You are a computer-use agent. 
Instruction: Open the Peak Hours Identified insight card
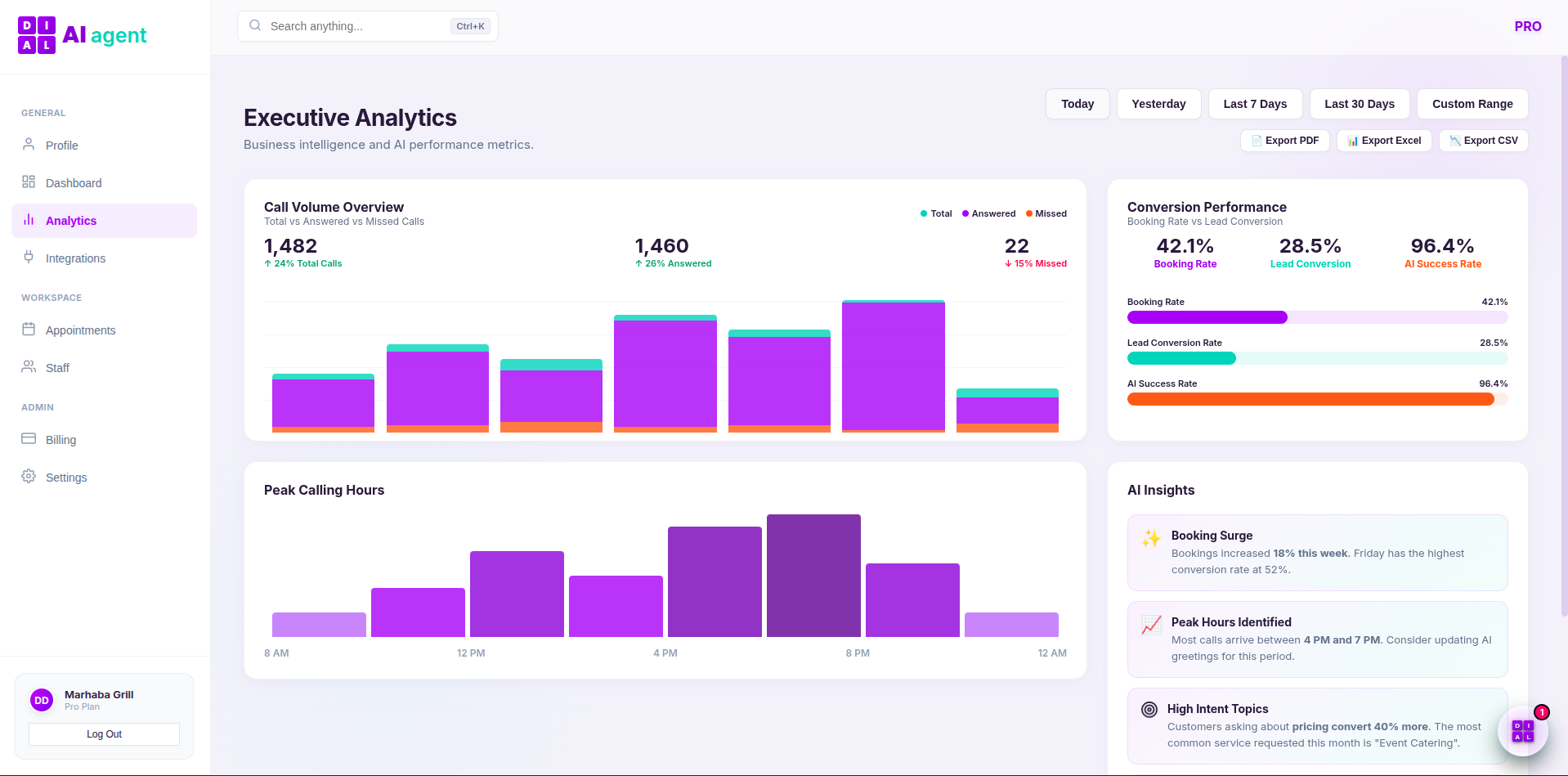point(1318,639)
